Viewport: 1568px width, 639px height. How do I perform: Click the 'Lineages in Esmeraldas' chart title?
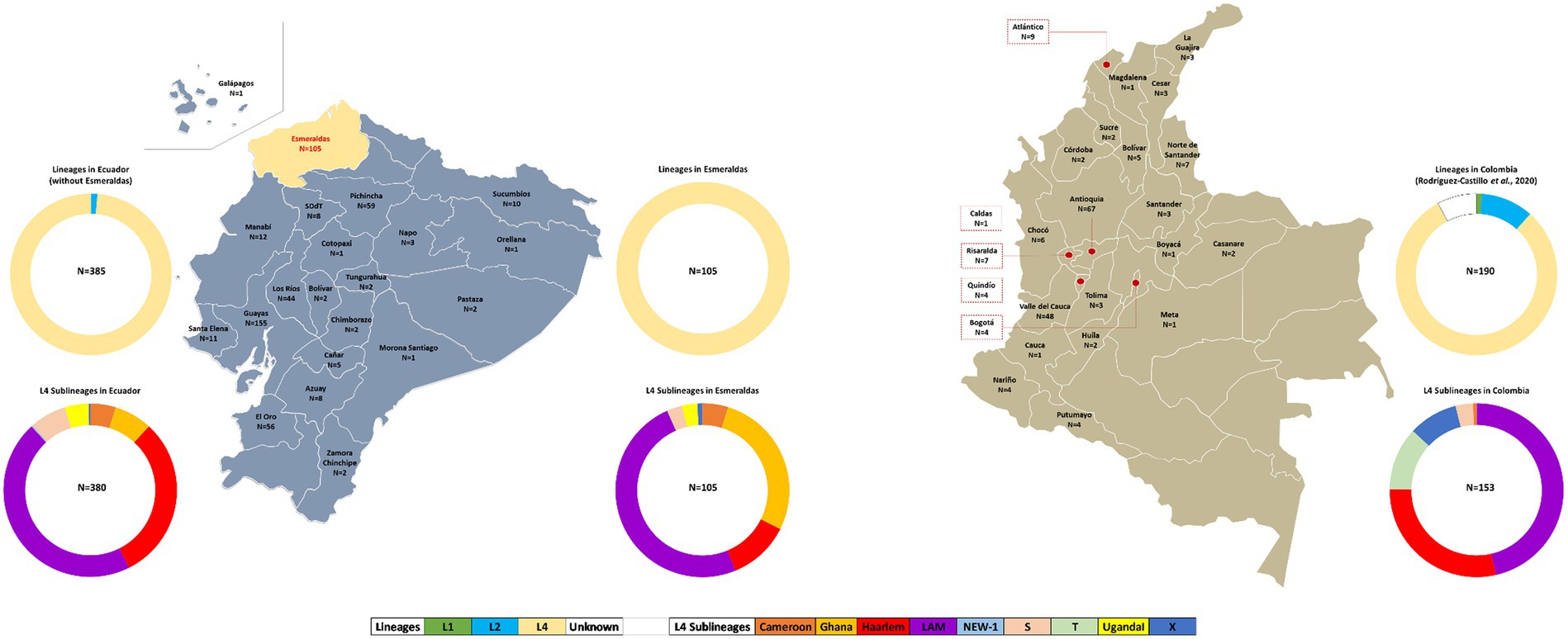tap(703, 169)
